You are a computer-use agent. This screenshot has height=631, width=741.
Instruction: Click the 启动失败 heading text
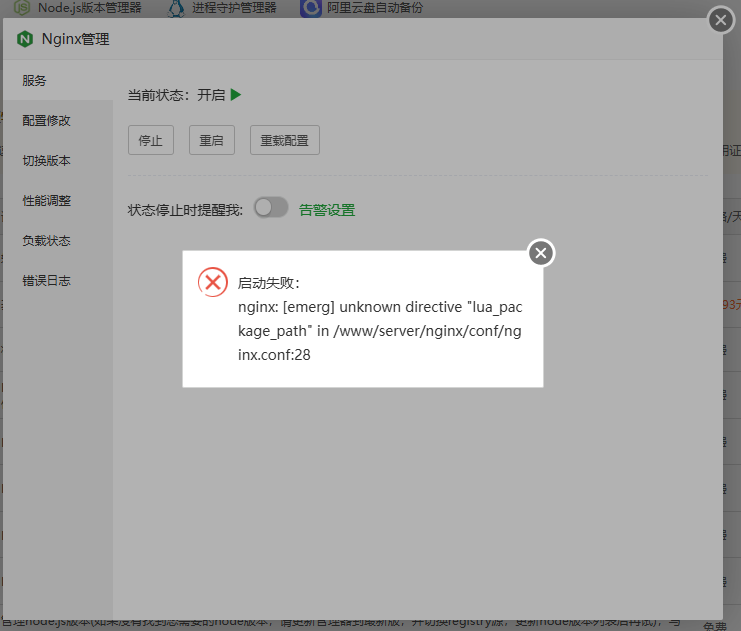click(x=268, y=283)
